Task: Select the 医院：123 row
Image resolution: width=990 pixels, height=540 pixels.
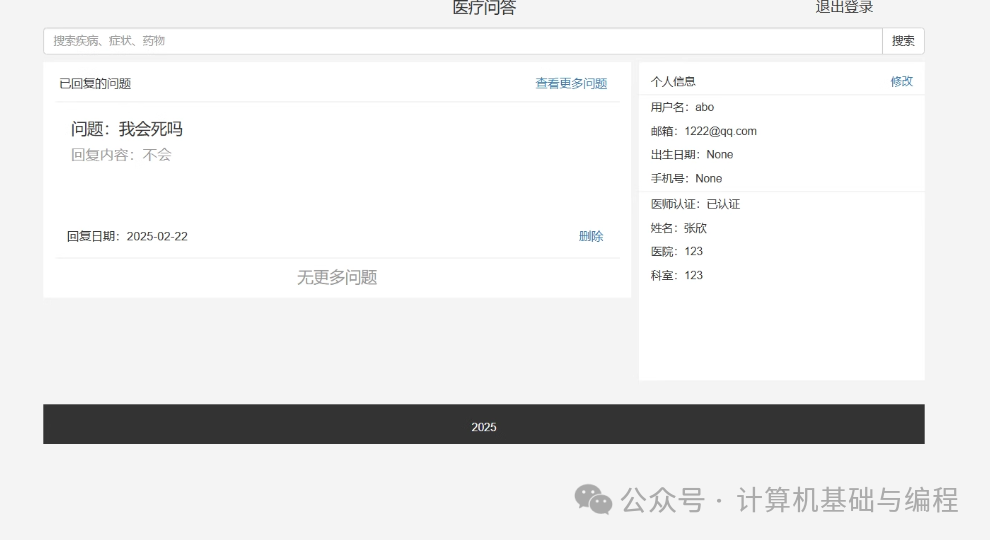Action: [677, 251]
